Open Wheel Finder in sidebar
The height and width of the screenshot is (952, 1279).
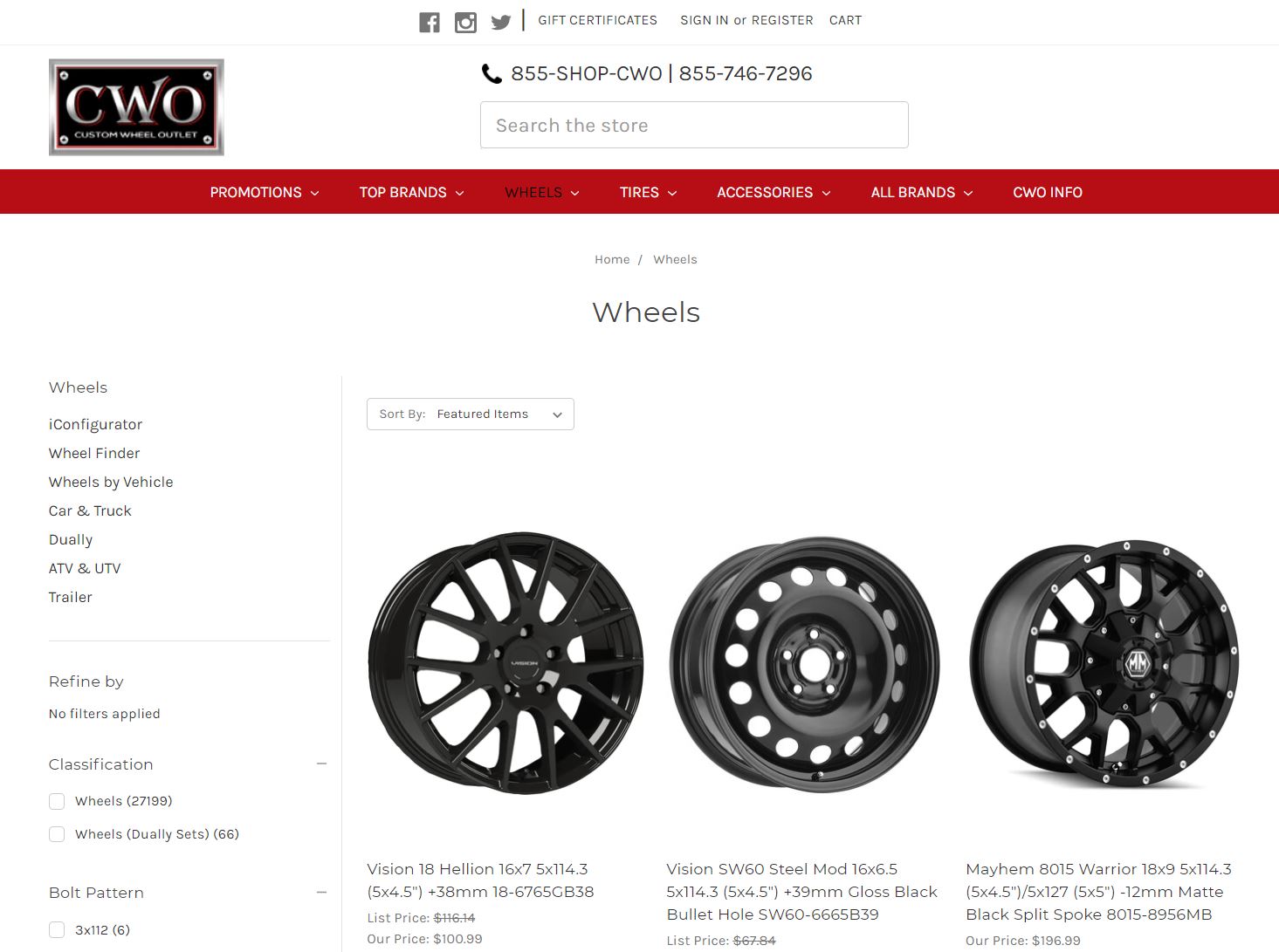coord(94,453)
